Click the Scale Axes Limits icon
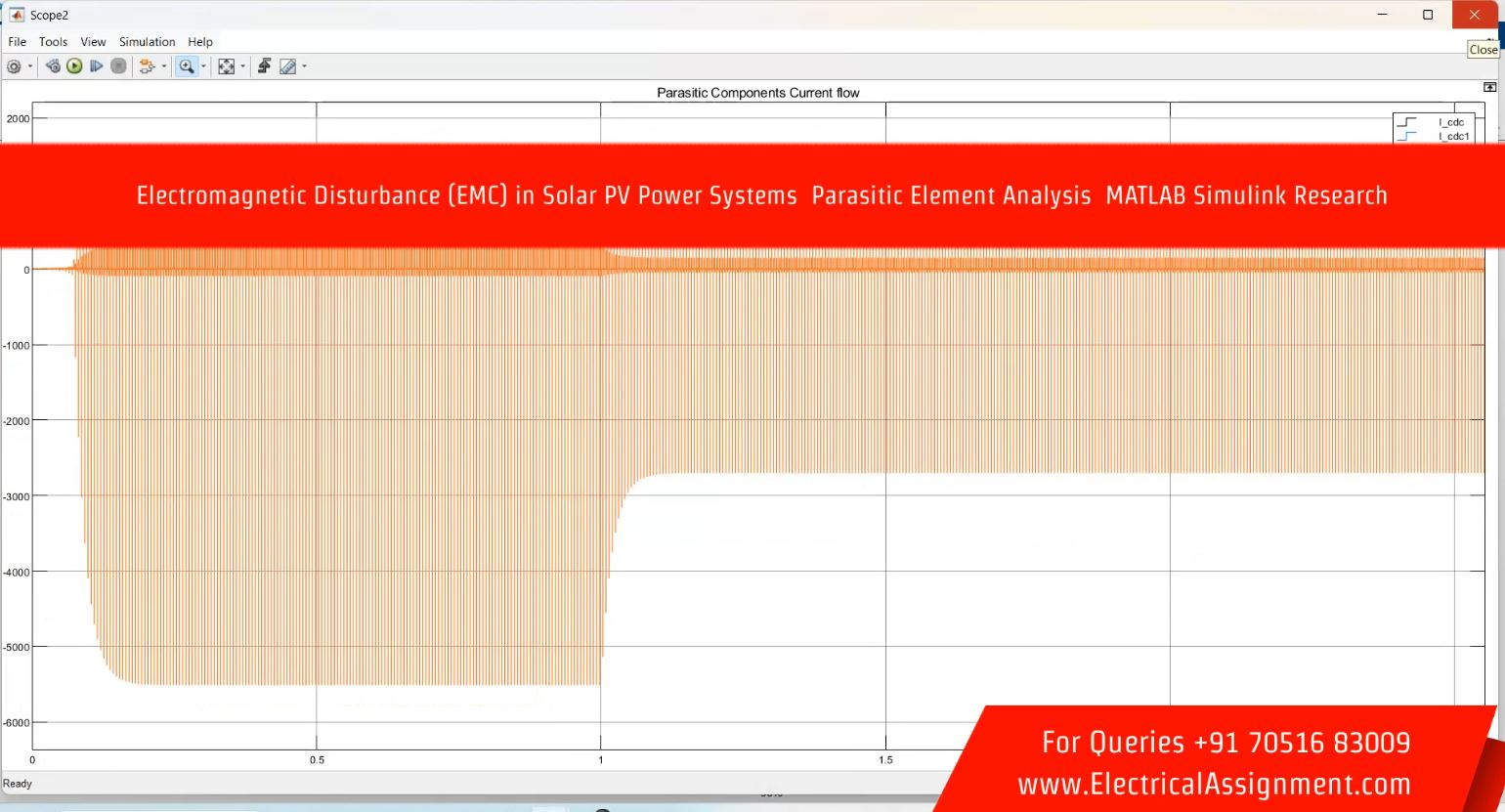The height and width of the screenshot is (812, 1505). [227, 66]
